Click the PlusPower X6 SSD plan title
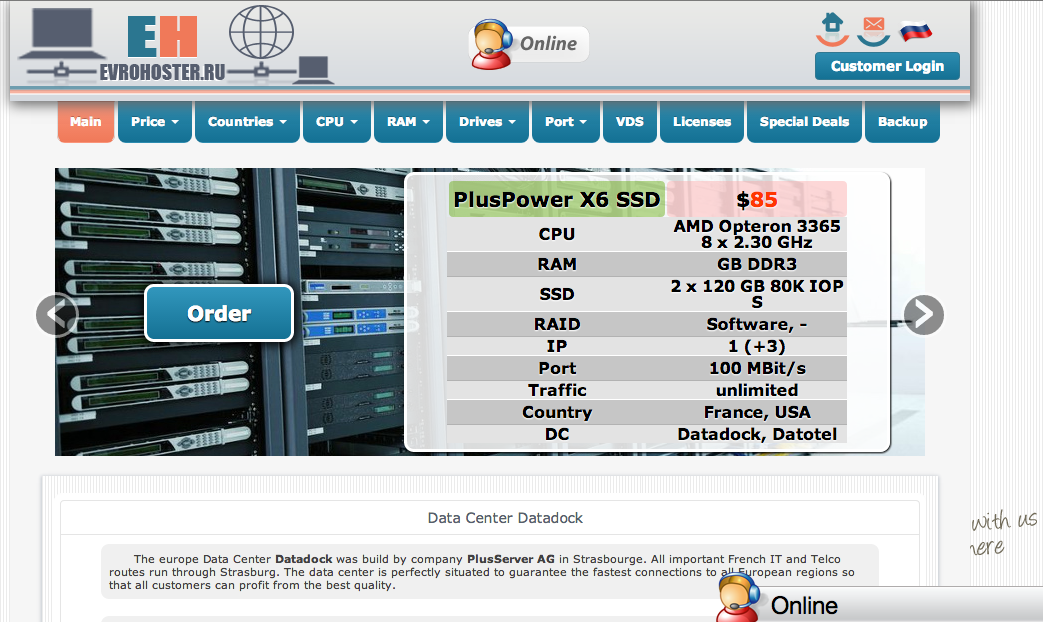Viewport: 1043px width, 622px height. [x=557, y=199]
